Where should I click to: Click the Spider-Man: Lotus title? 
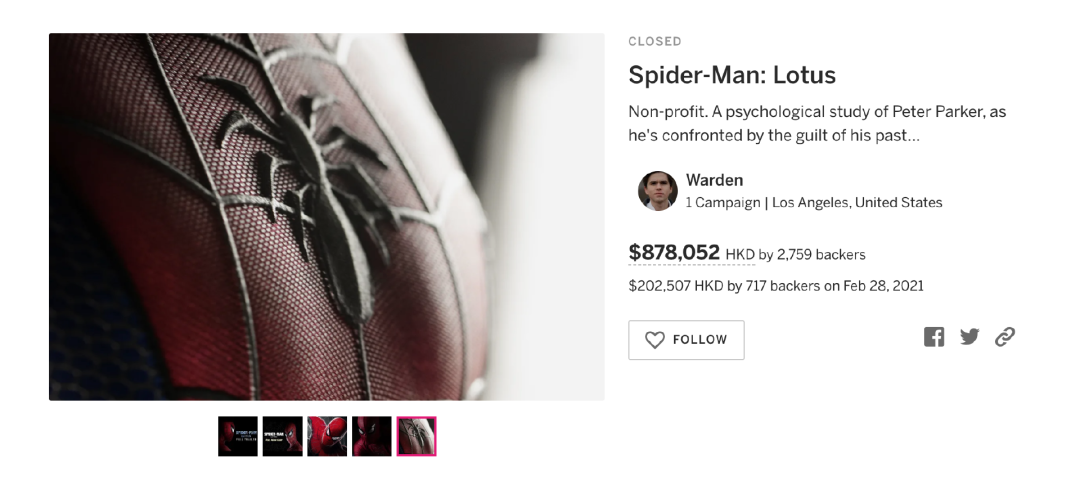coord(731,75)
